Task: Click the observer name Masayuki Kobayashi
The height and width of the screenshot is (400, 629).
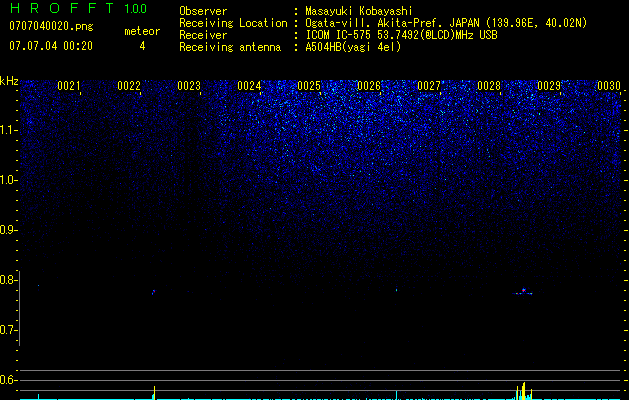Action: pos(359,11)
